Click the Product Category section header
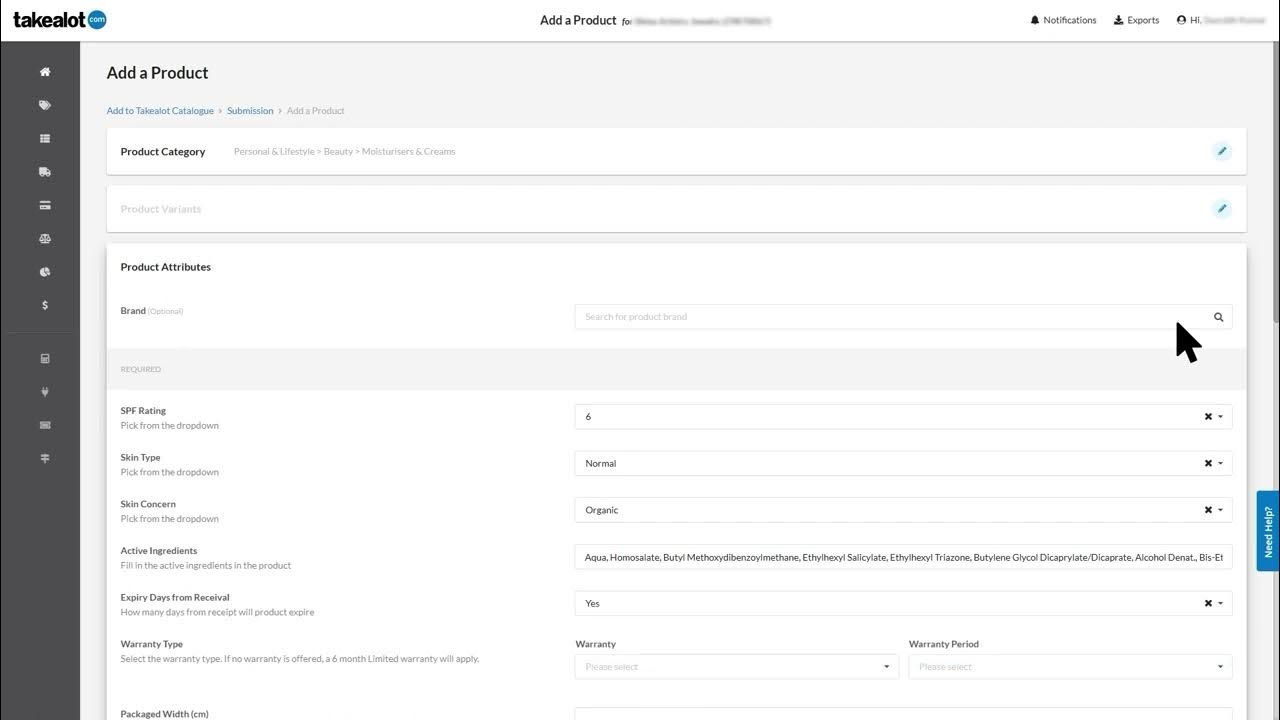Image resolution: width=1280 pixels, height=720 pixels. [x=163, y=152]
